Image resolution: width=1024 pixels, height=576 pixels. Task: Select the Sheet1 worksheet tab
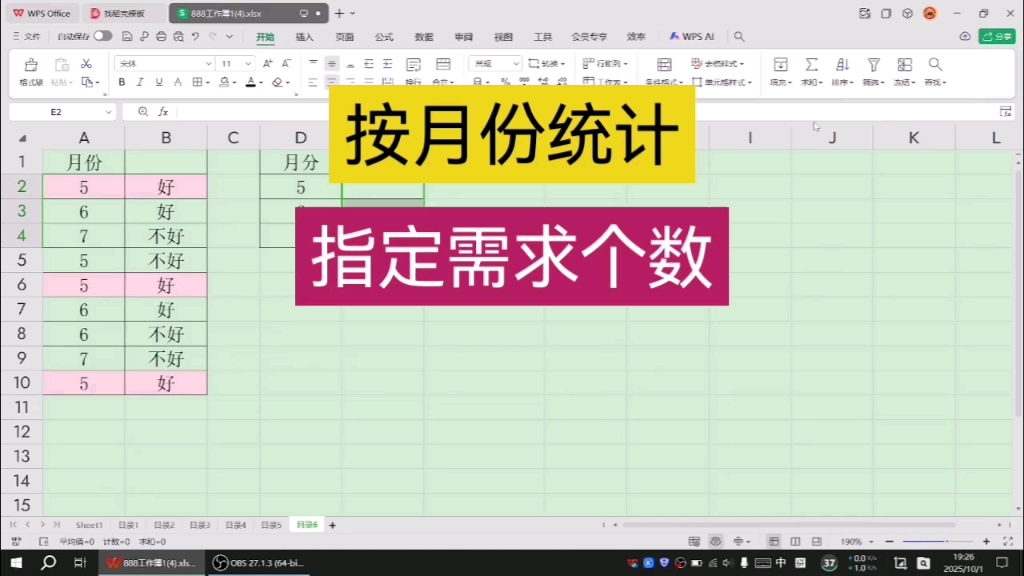coord(89,524)
